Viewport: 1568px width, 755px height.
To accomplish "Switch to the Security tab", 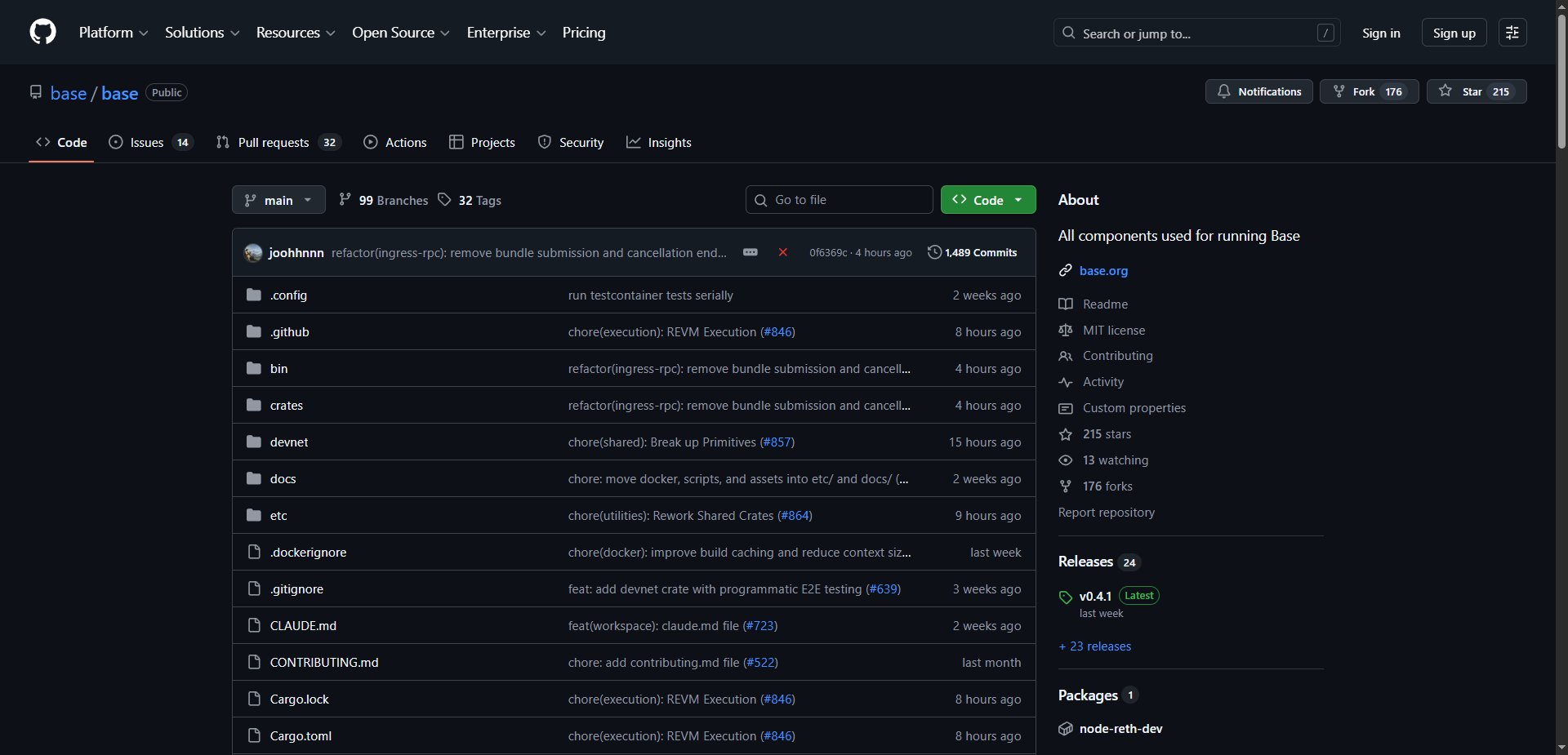I will point(571,142).
